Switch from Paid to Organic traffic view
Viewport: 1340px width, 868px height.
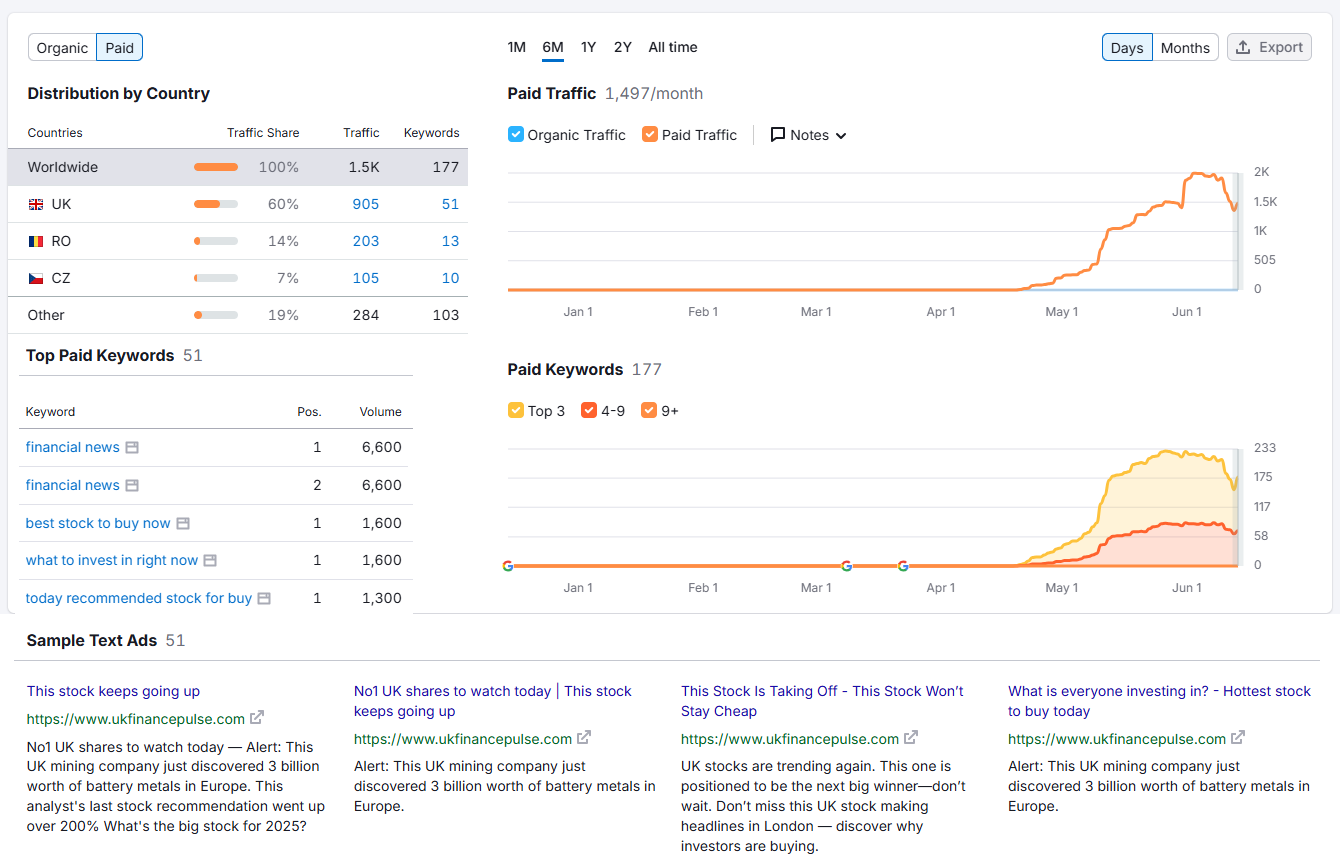point(62,47)
